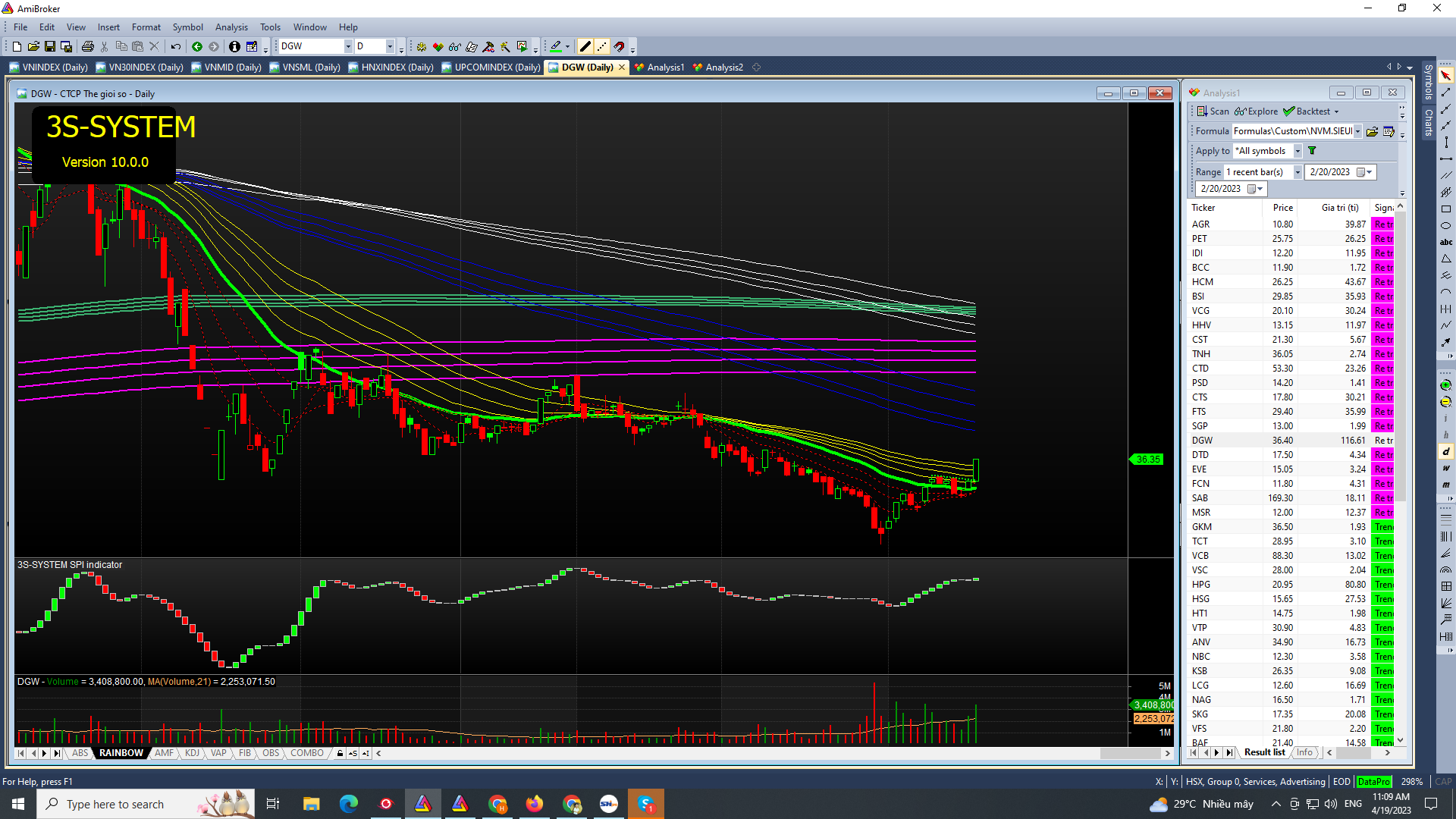Click the Explore button
The height and width of the screenshot is (819, 1456).
(x=1257, y=111)
